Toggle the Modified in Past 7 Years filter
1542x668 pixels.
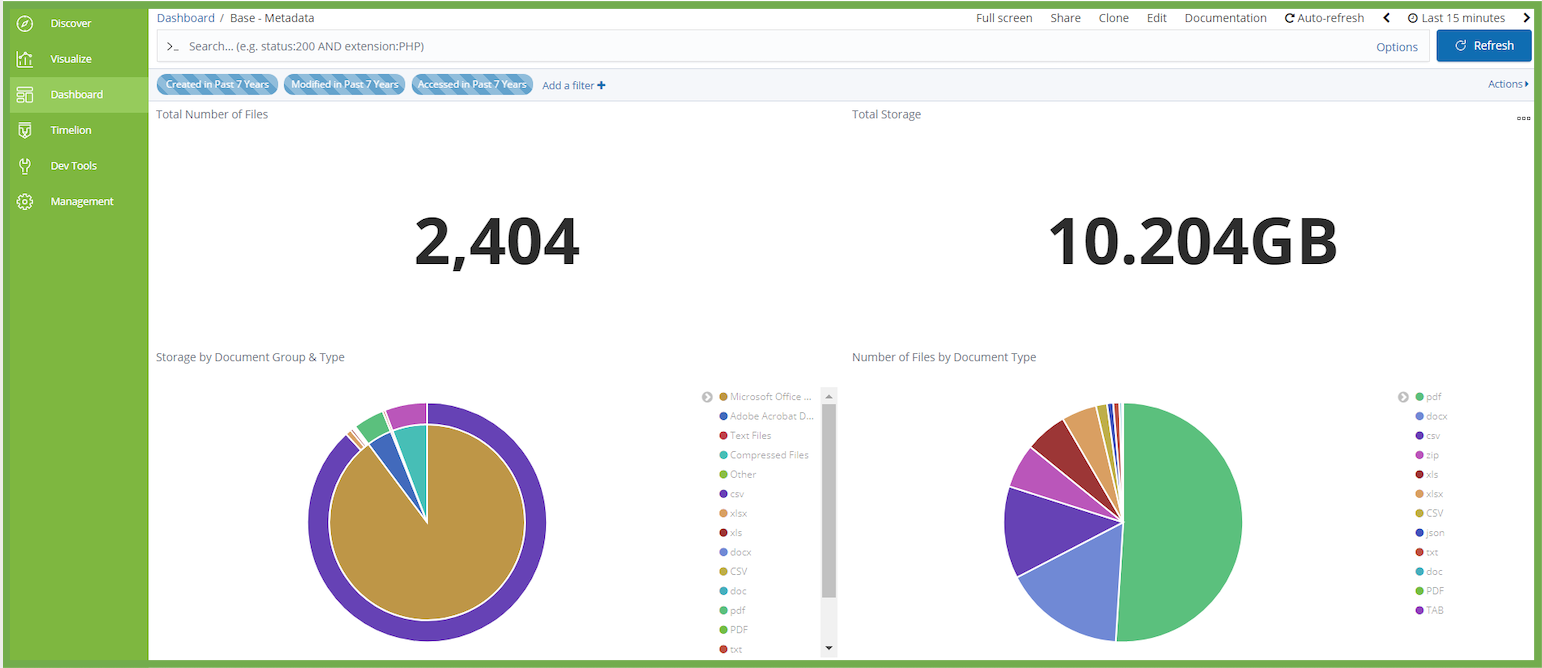tap(344, 85)
